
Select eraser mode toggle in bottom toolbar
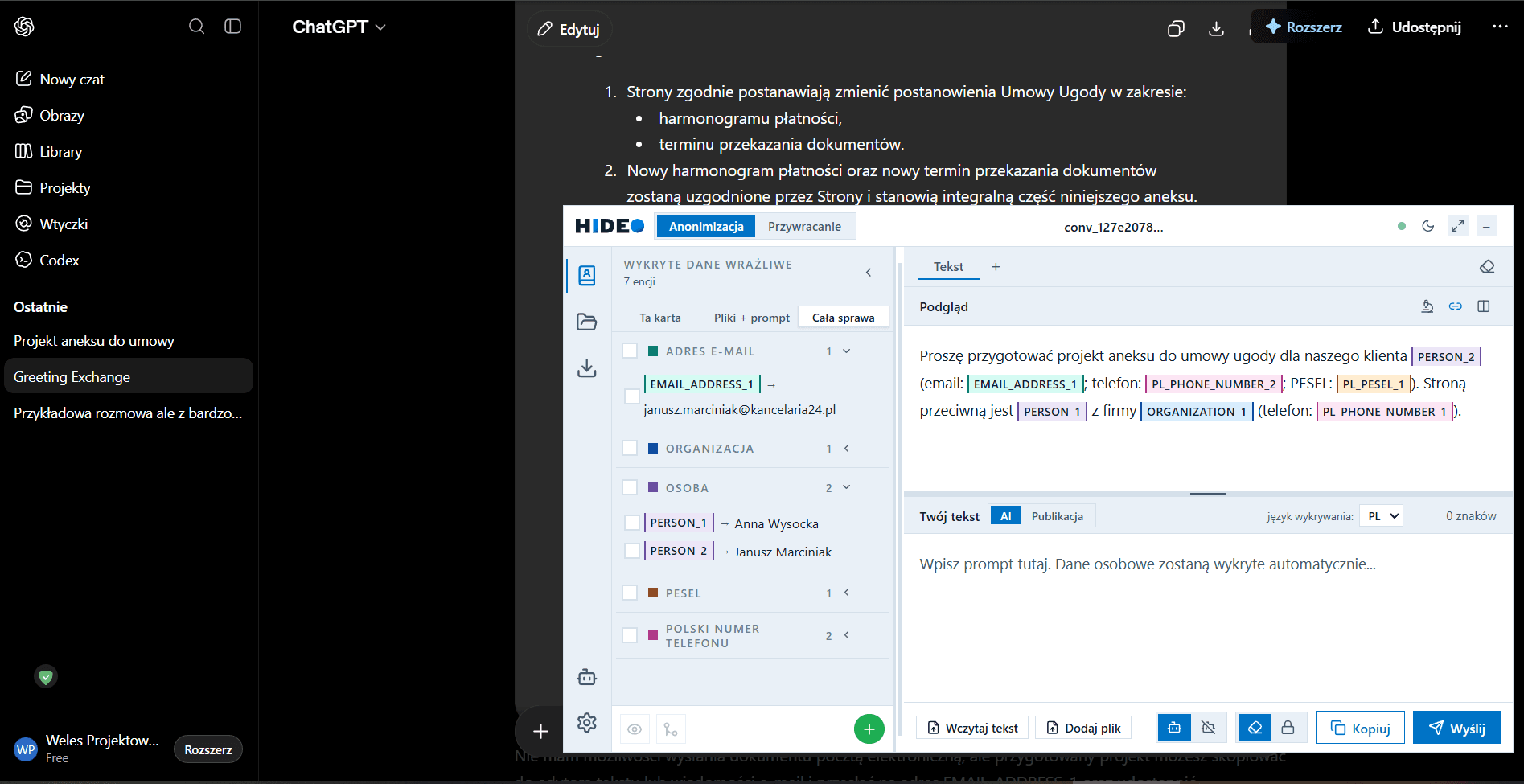(1255, 728)
